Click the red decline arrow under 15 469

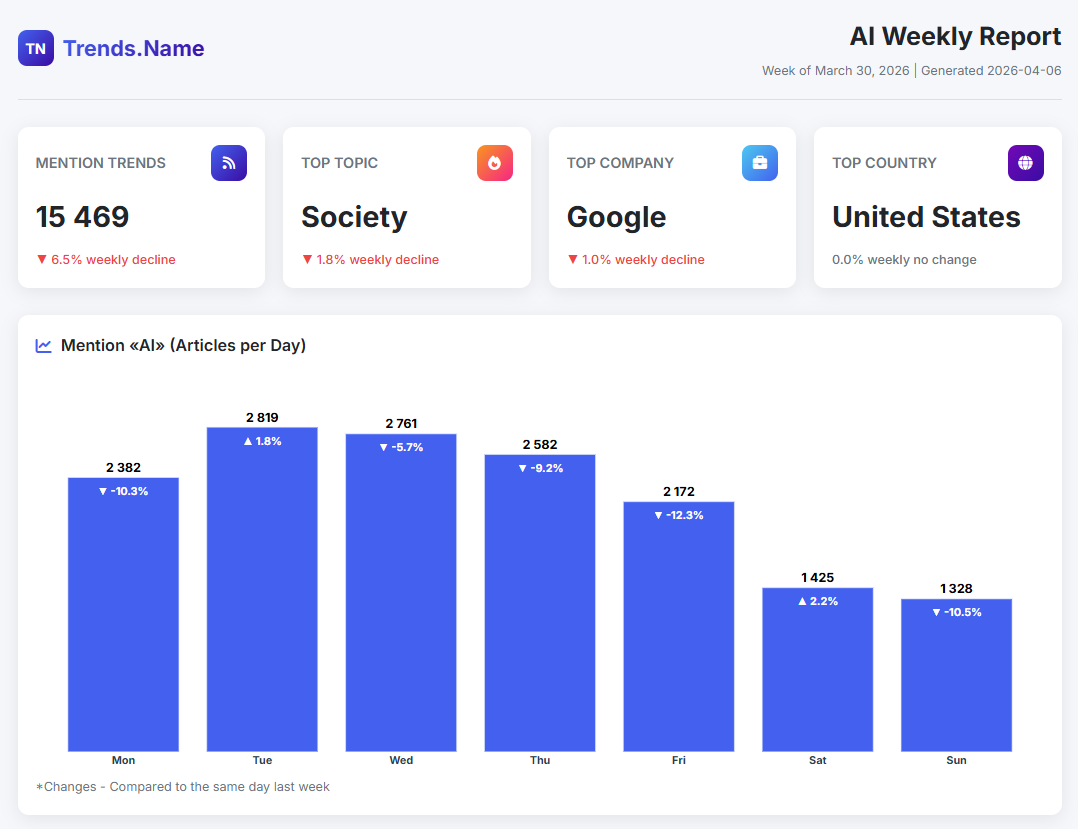(x=42, y=259)
